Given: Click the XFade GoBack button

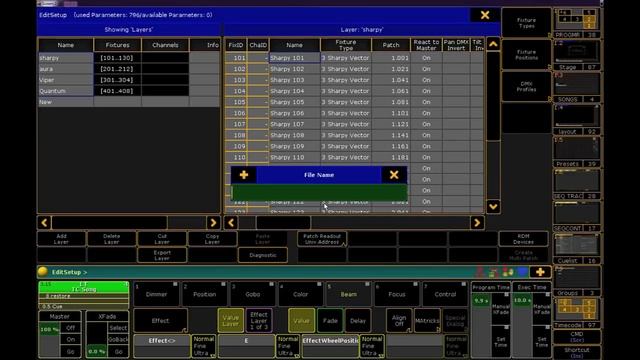Looking at the screenshot, I should 118,339.
